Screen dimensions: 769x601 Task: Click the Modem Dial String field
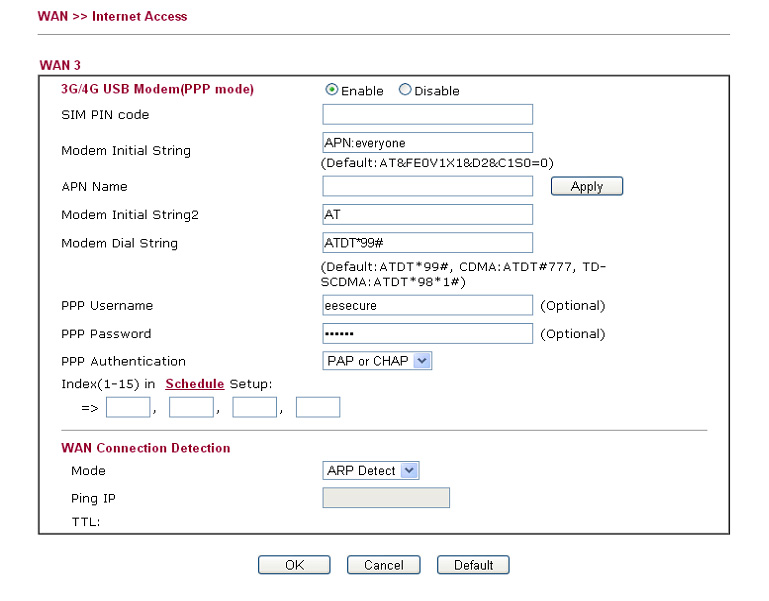pos(428,243)
